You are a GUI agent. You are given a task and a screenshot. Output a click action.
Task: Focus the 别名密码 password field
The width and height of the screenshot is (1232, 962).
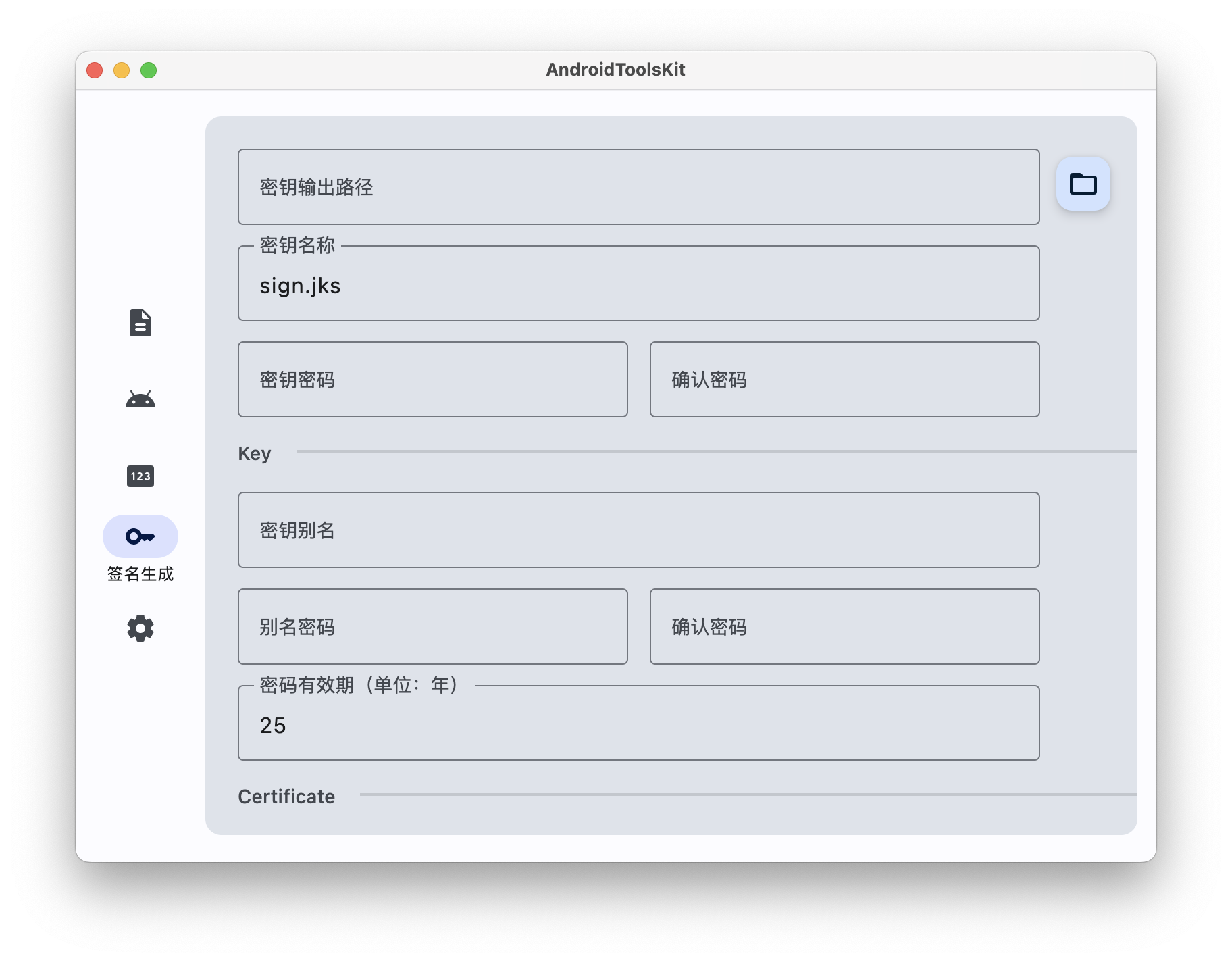point(433,627)
